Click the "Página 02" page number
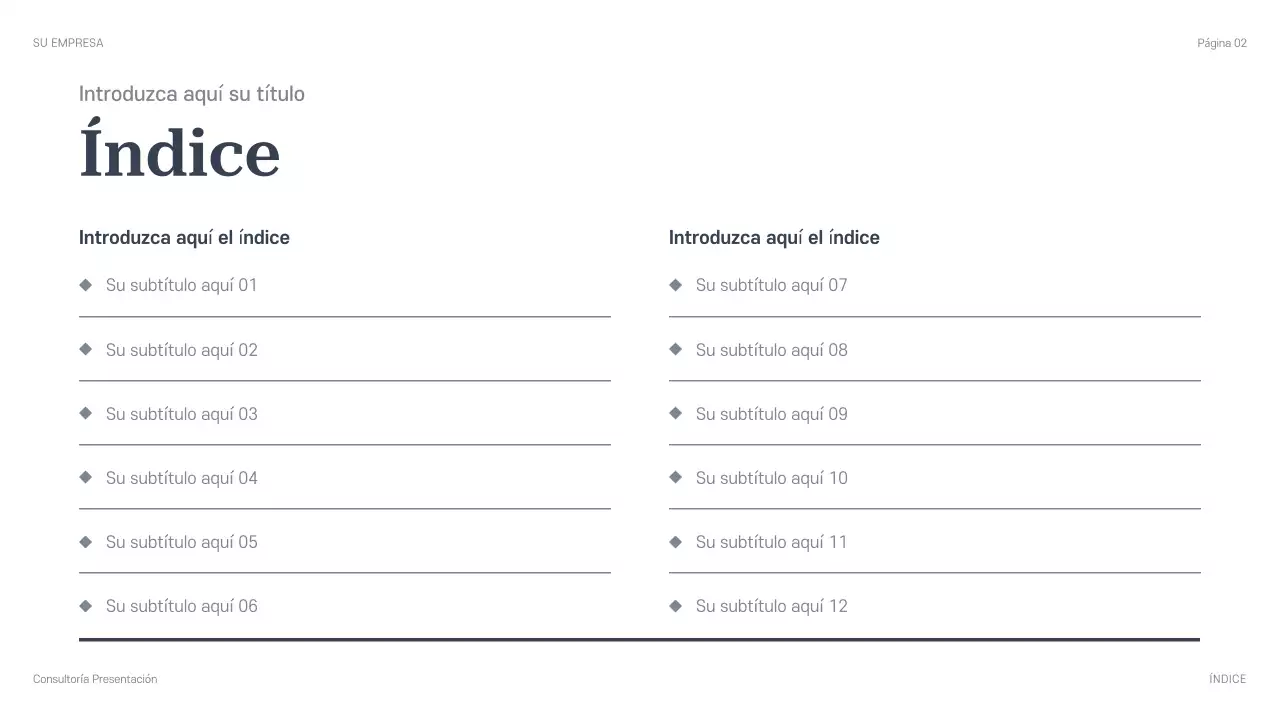Viewport: 1280px width, 720px height. (1222, 43)
